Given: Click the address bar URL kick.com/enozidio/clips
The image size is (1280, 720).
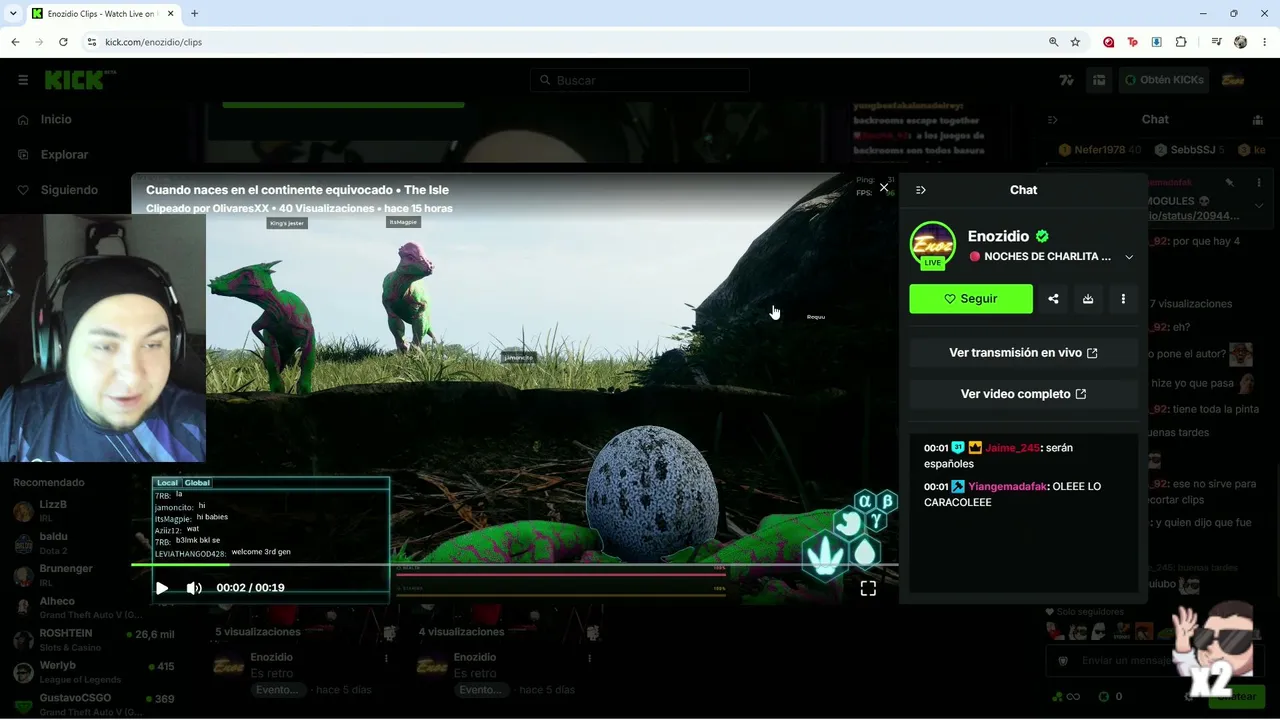Looking at the screenshot, I should point(153,42).
